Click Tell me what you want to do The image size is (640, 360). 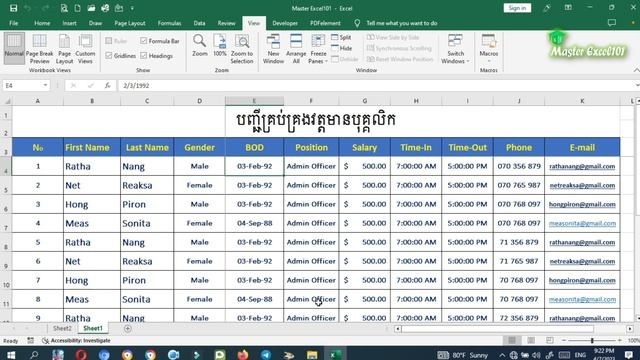402,23
